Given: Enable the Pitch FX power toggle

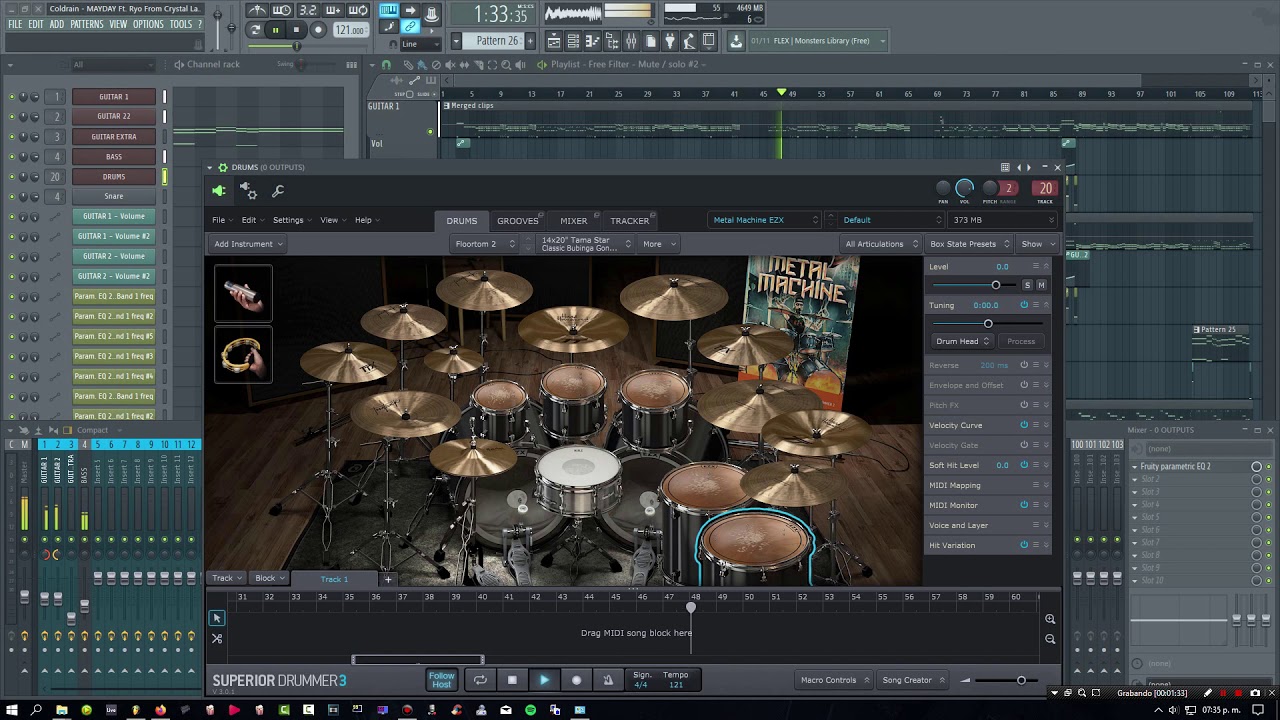Looking at the screenshot, I should (x=1024, y=405).
